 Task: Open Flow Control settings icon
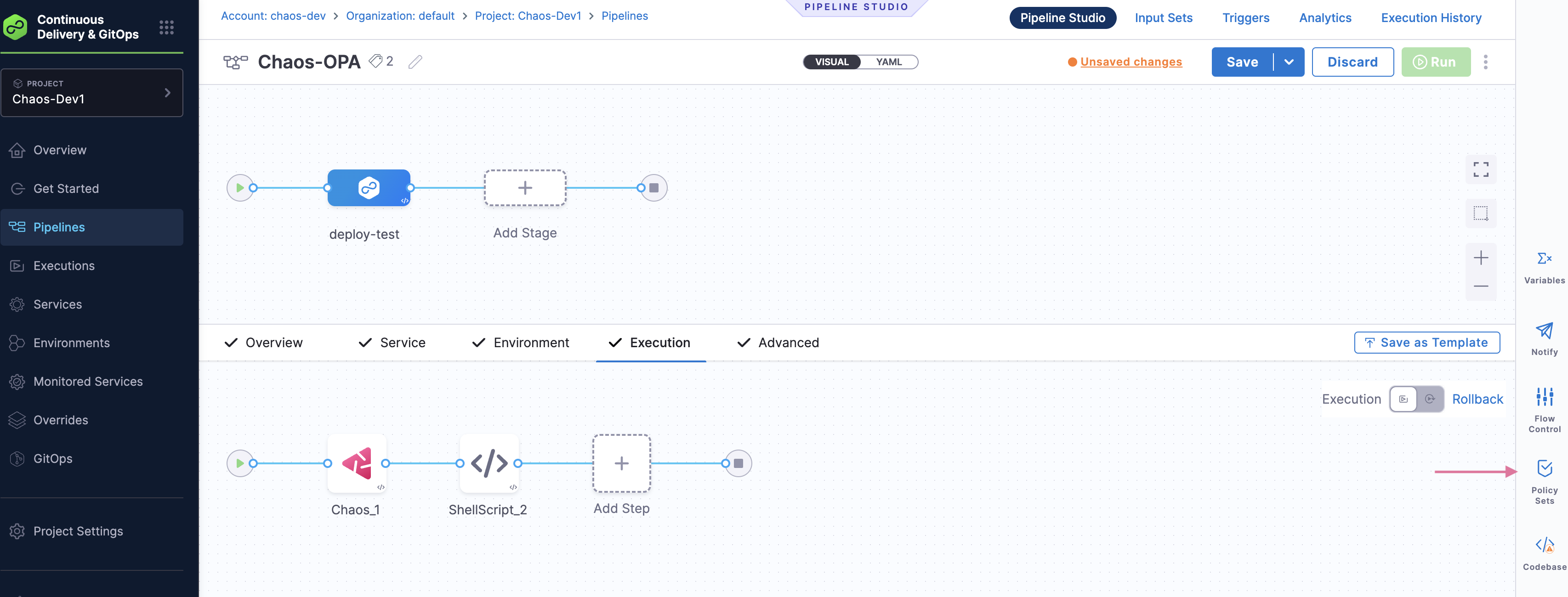(x=1544, y=397)
